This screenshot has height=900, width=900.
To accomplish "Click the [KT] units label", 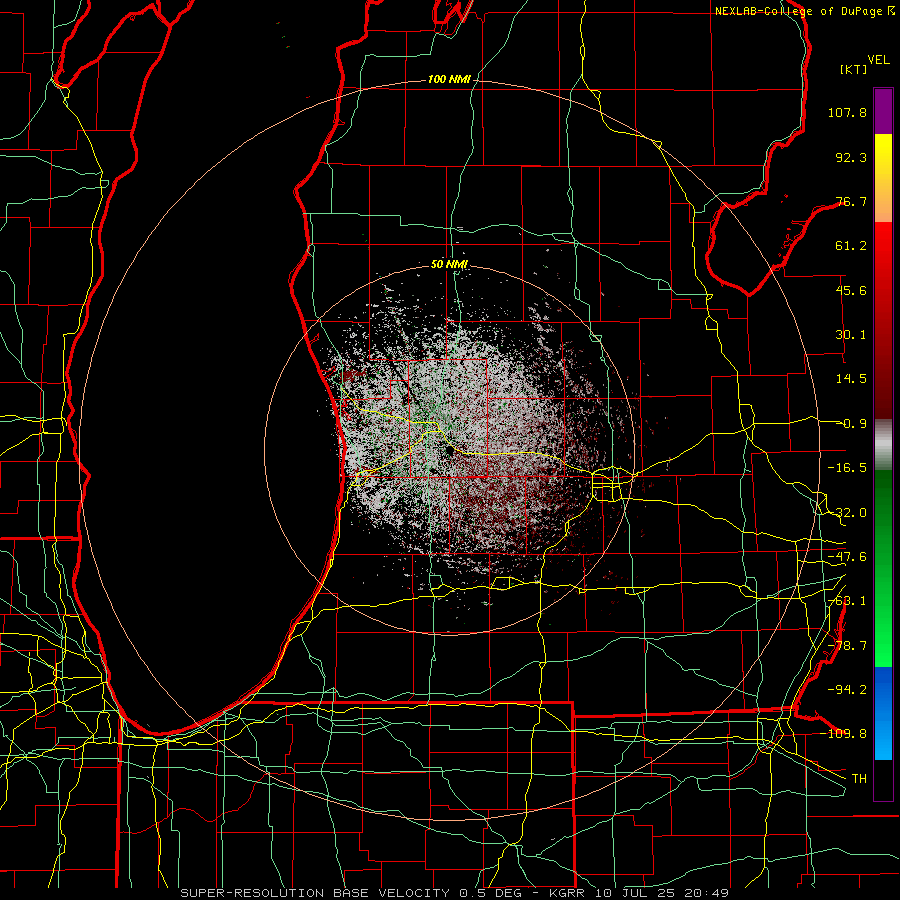I will click(854, 69).
